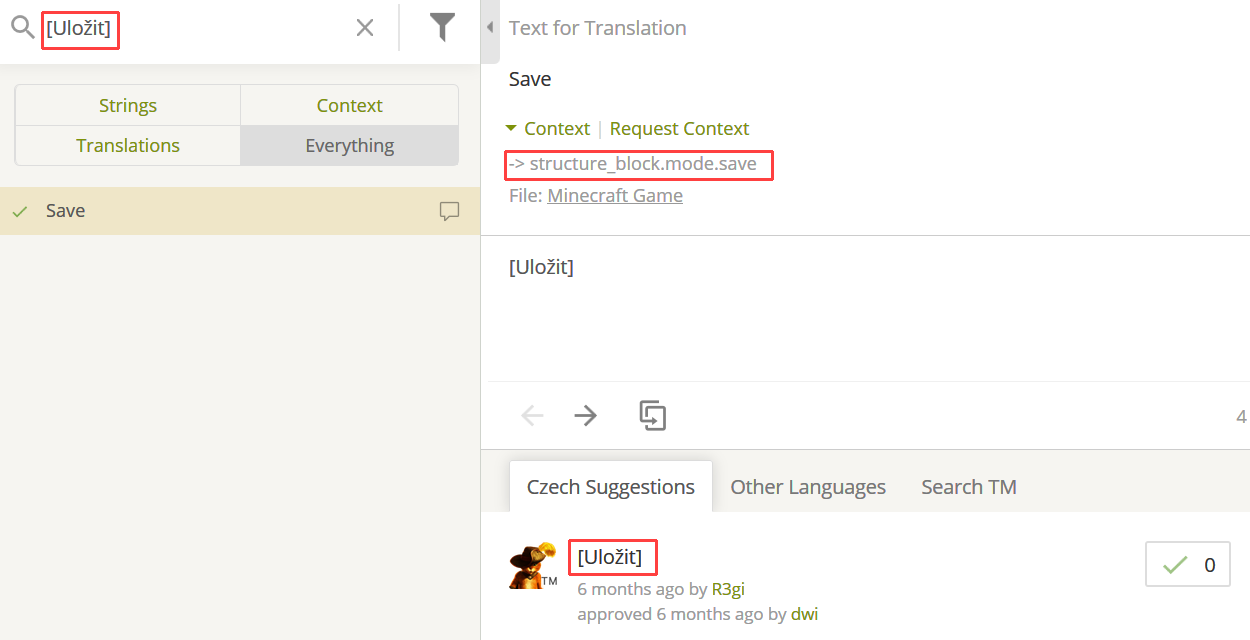1250x640 pixels.
Task: Go to the next string arrow
Action: coord(586,416)
